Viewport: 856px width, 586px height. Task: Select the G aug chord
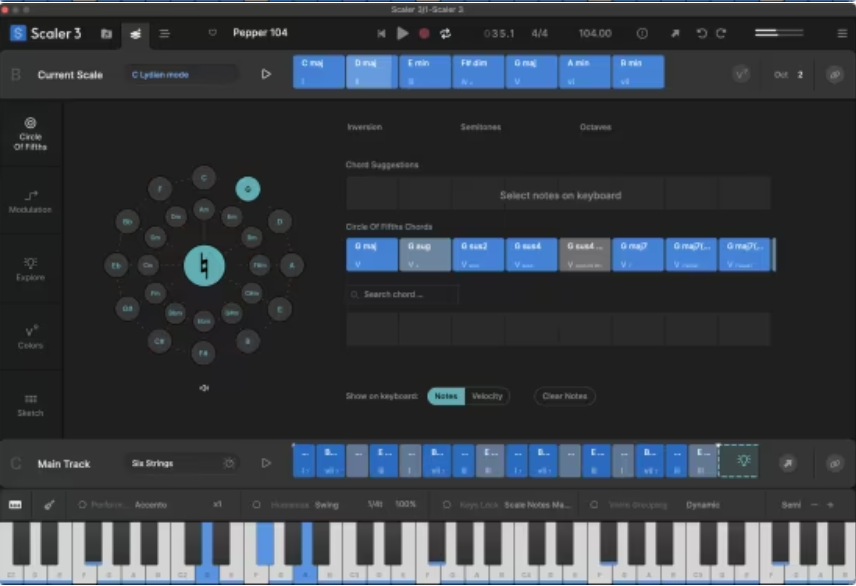point(424,253)
